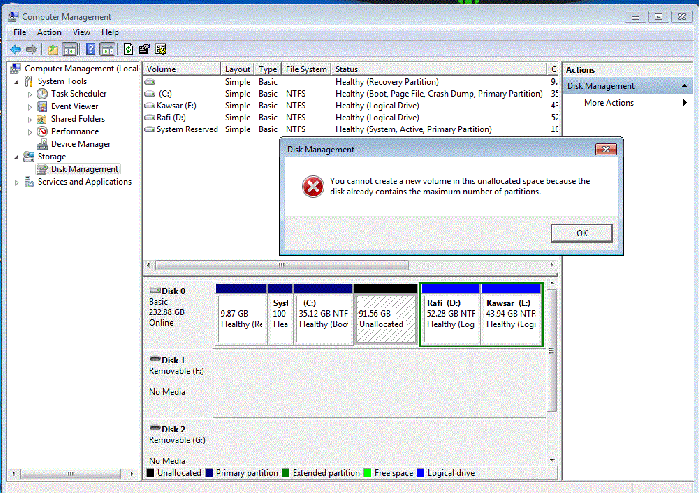Click the Storage icon in tree
The image size is (700, 493).
pyautogui.click(x=29, y=156)
